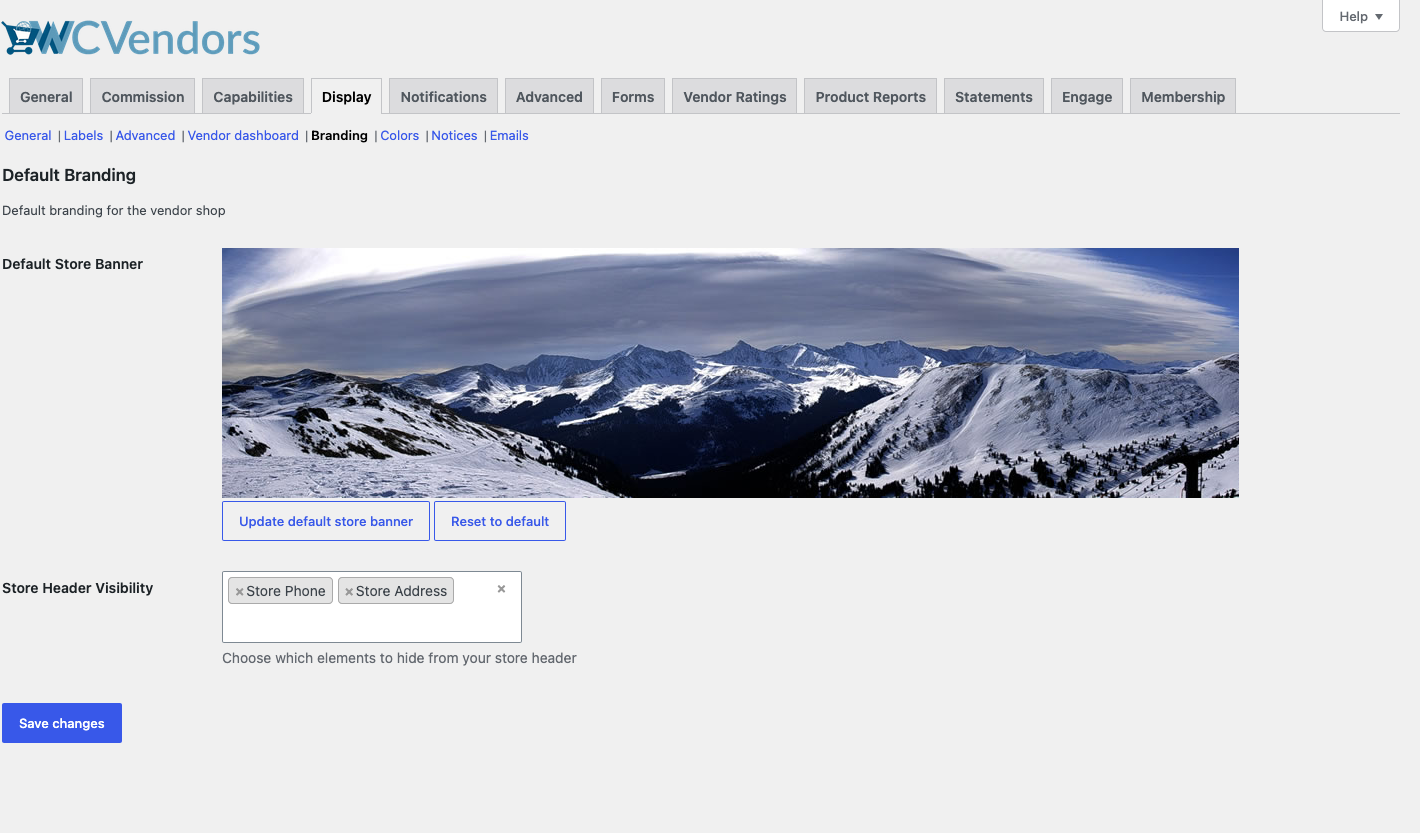Open the Labels sub-section link
1420x833 pixels.
[83, 136]
